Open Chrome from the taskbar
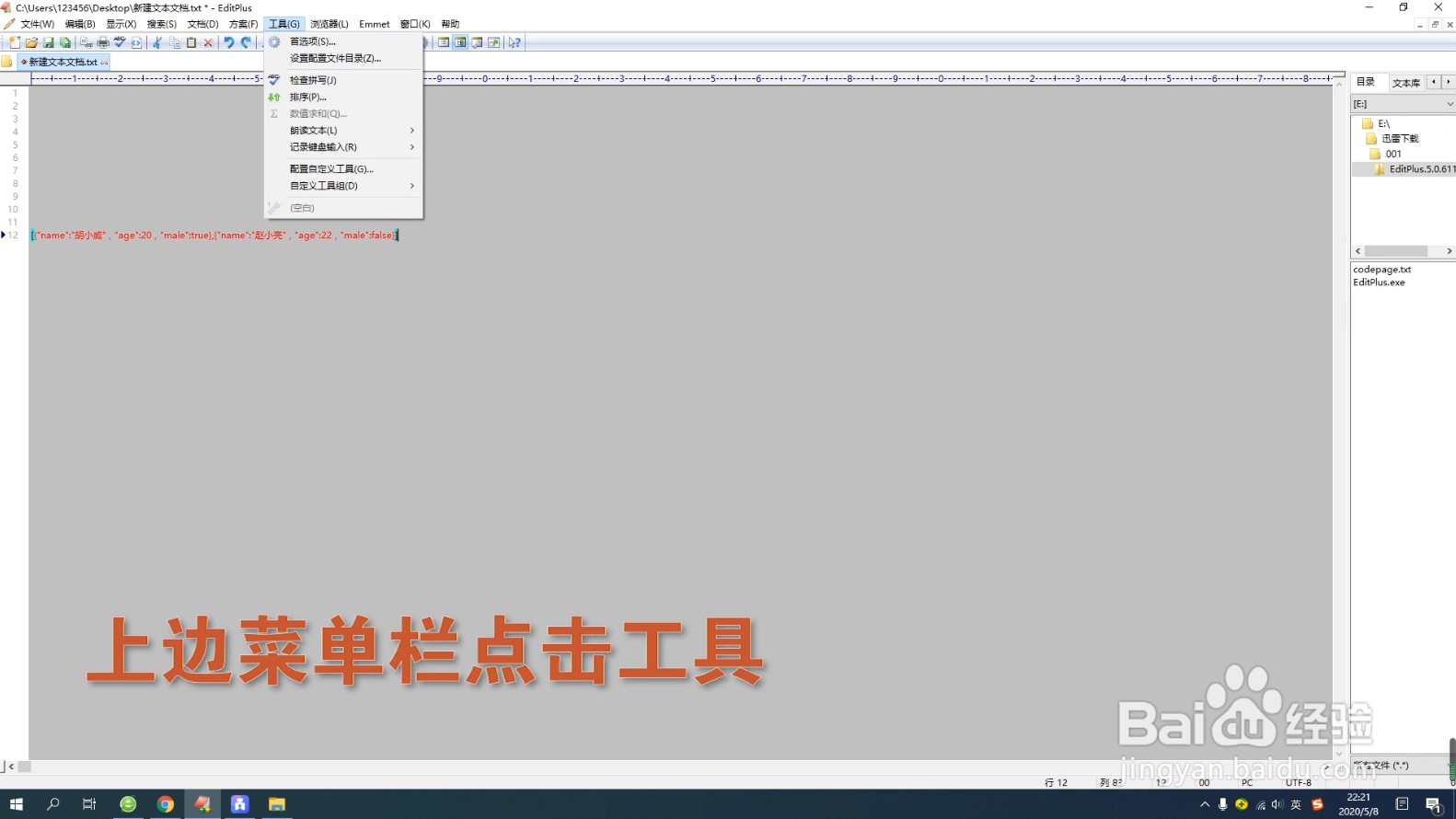This screenshot has width=1456, height=819. [x=165, y=804]
